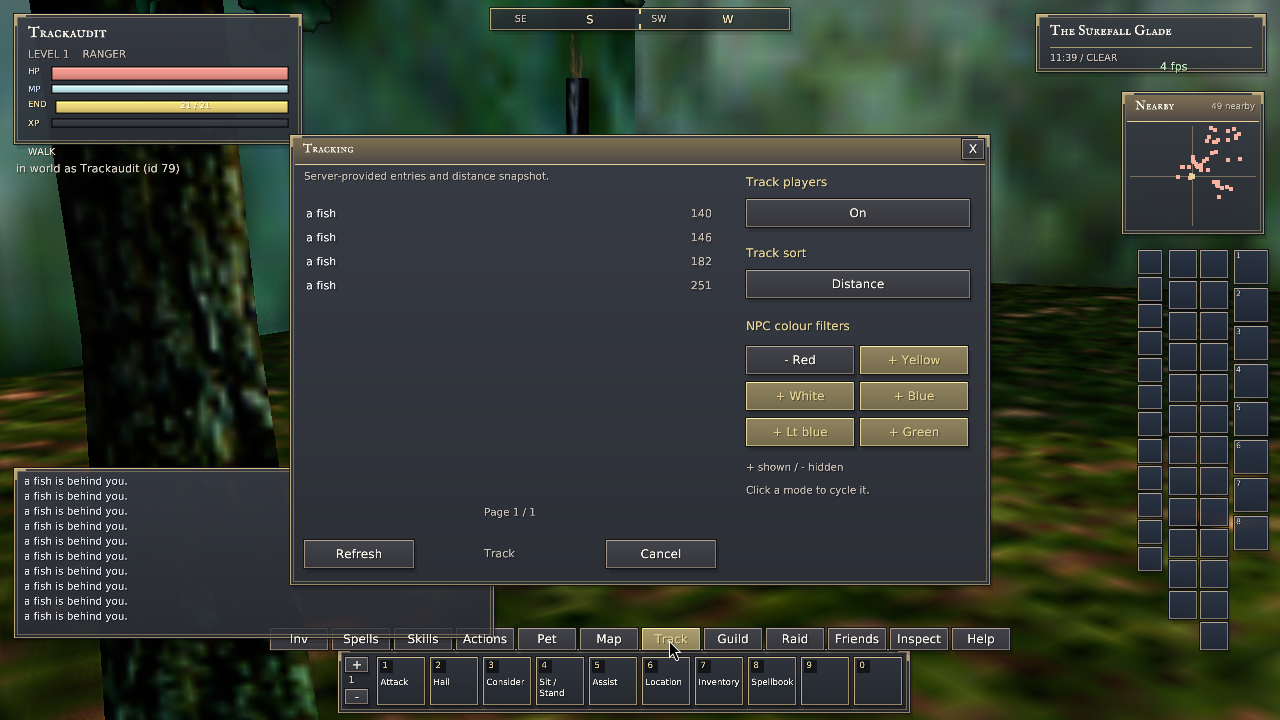The width and height of the screenshot is (1280, 720).
Task: Click the compass heading bar
Action: [x=640, y=19]
